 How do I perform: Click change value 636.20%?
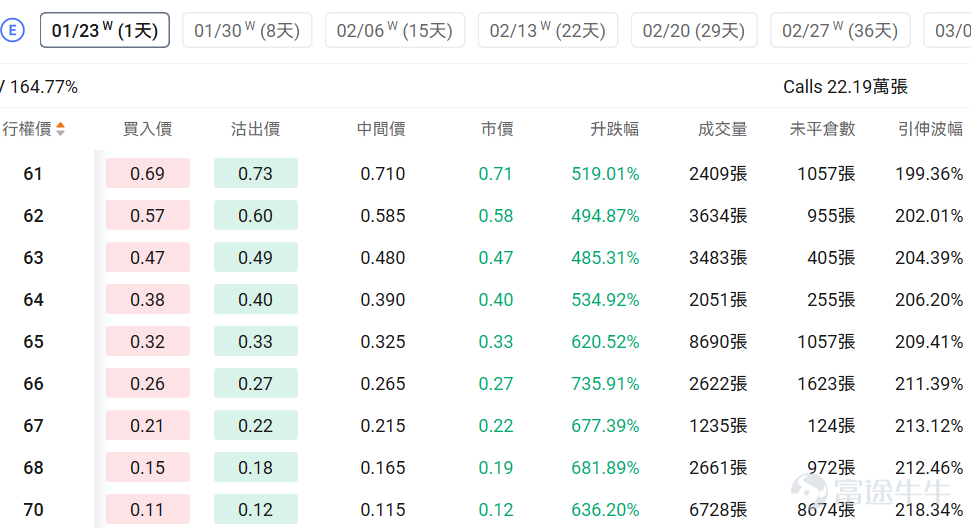tap(605, 510)
